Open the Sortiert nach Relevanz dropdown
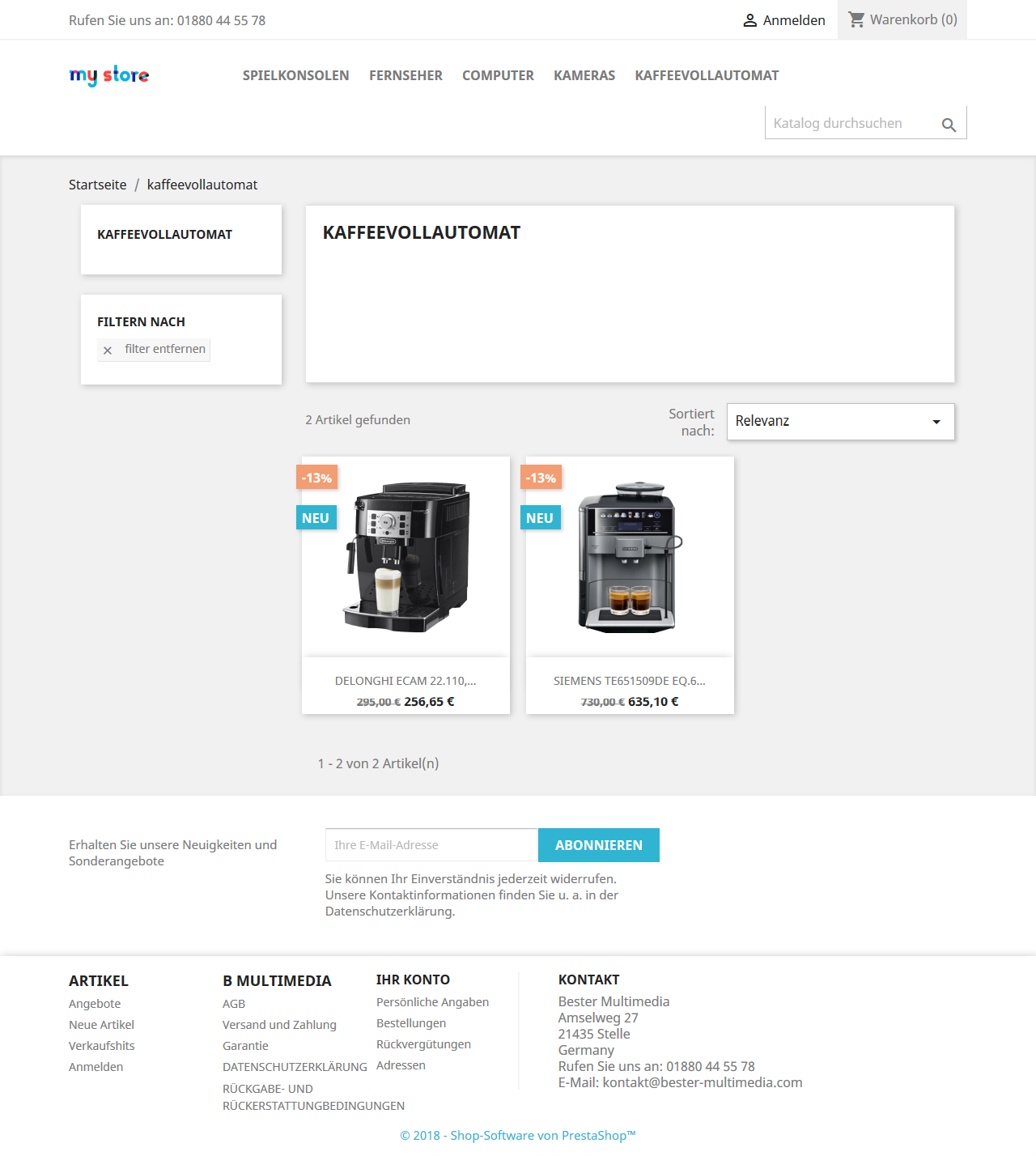Image resolution: width=1036 pixels, height=1156 pixels. [840, 422]
